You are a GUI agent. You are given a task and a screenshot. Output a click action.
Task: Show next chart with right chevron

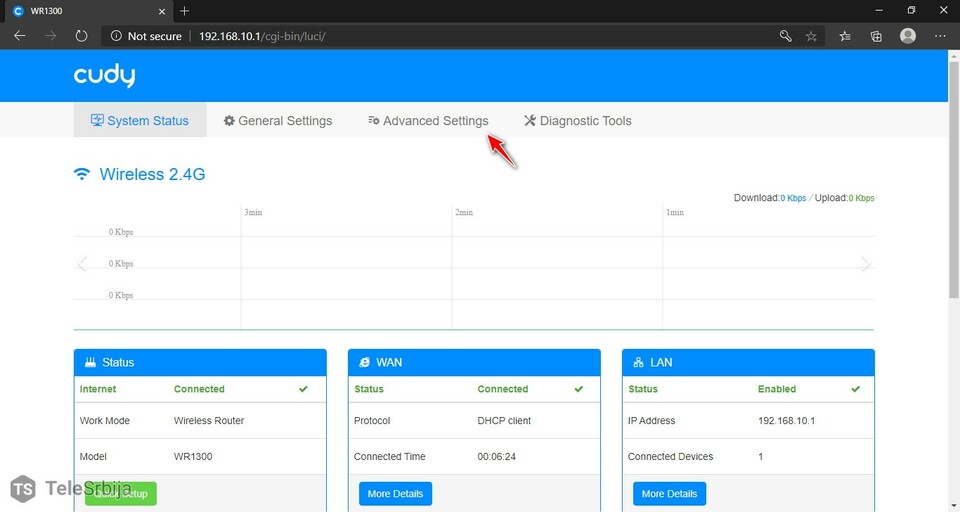click(x=865, y=264)
